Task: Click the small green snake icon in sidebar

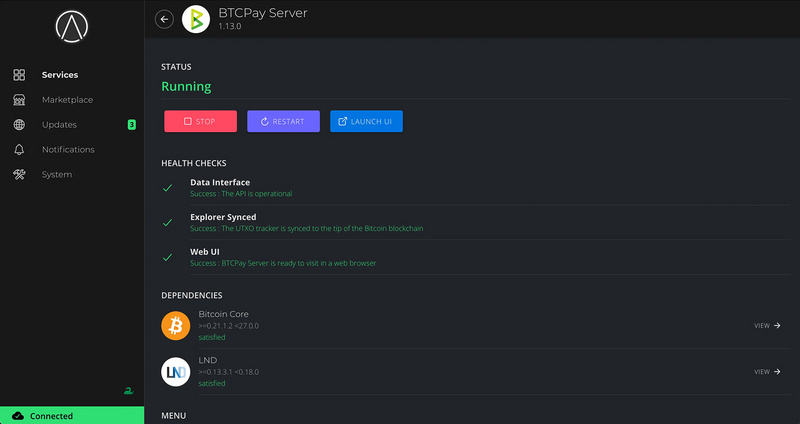Action: point(128,392)
